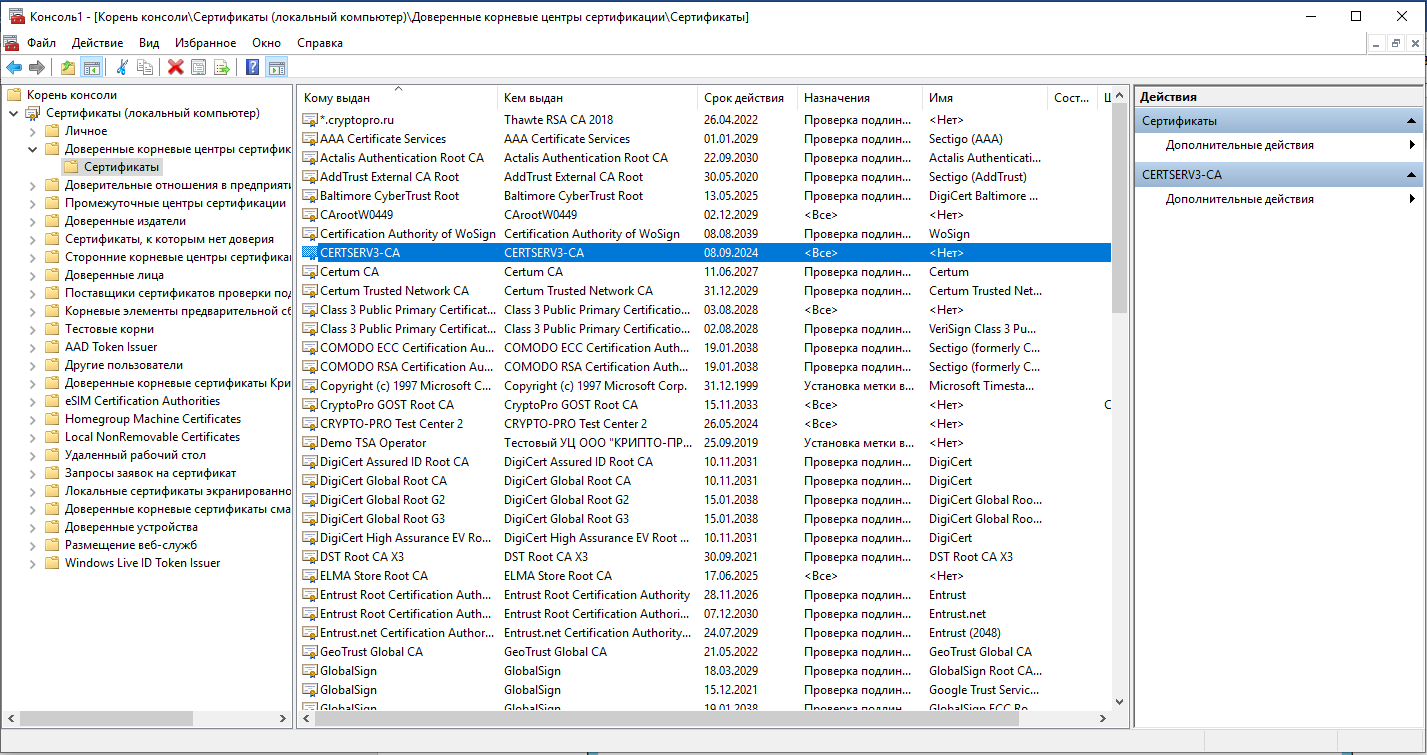Toggle the Actions pane visibility button
Viewport: 1427px width, 755px height.
[276, 67]
